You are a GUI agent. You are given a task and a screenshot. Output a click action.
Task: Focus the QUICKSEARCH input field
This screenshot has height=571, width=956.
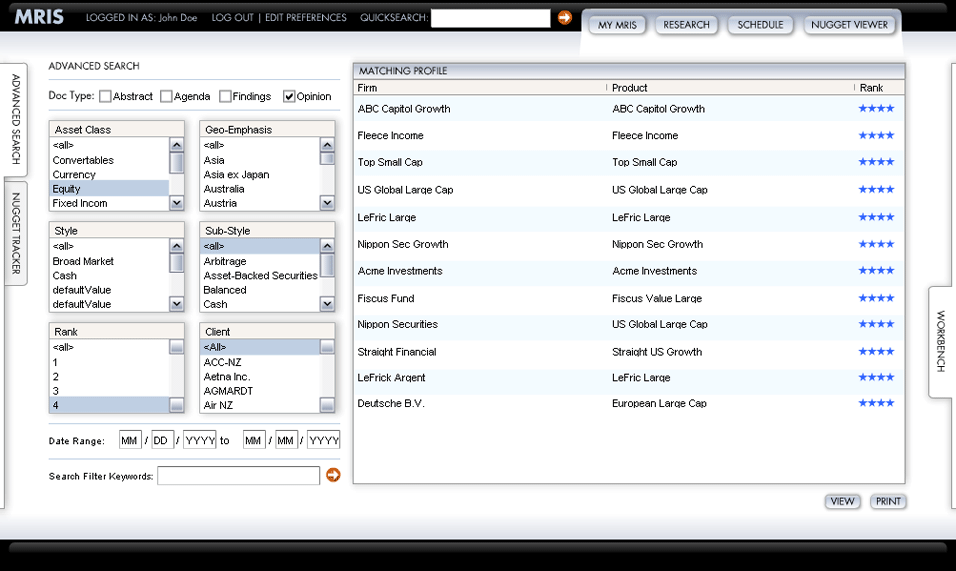tap(490, 18)
